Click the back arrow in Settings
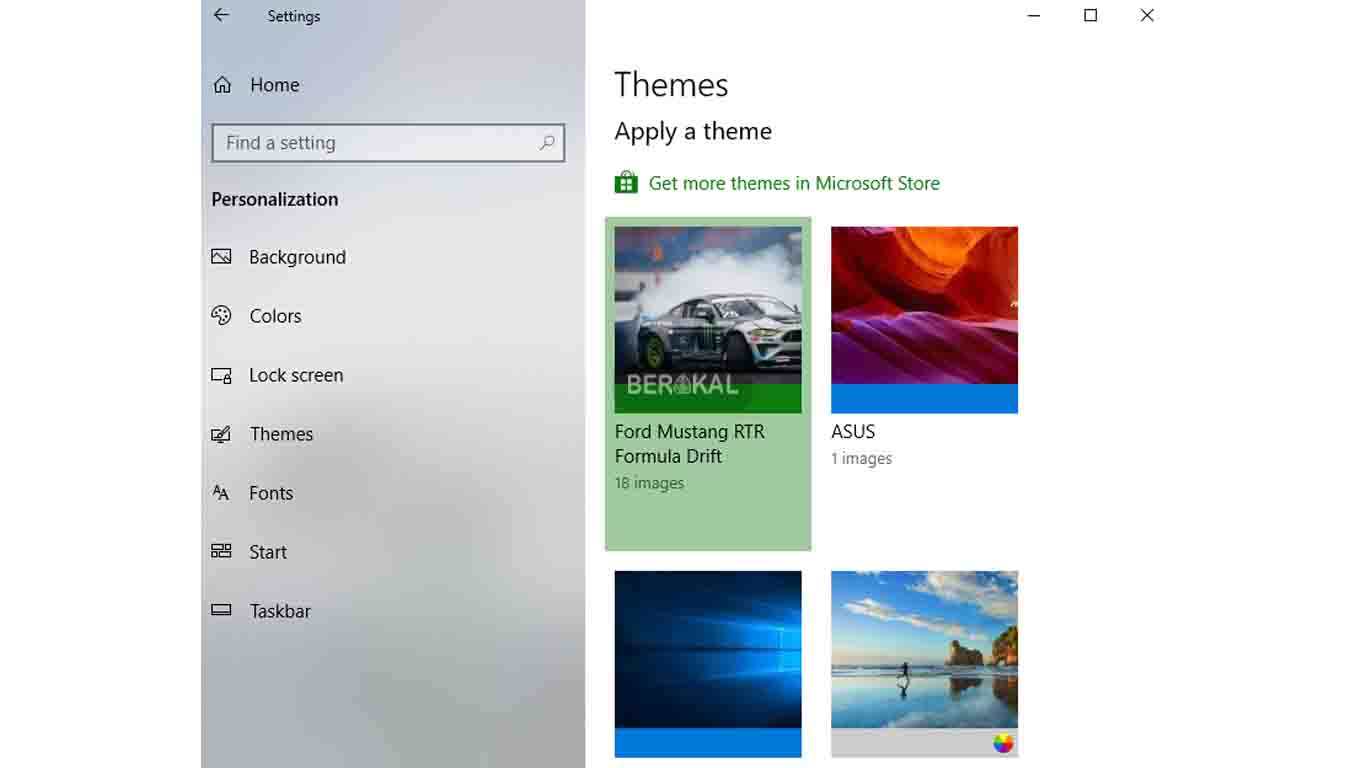The image size is (1366, 768). click(221, 15)
